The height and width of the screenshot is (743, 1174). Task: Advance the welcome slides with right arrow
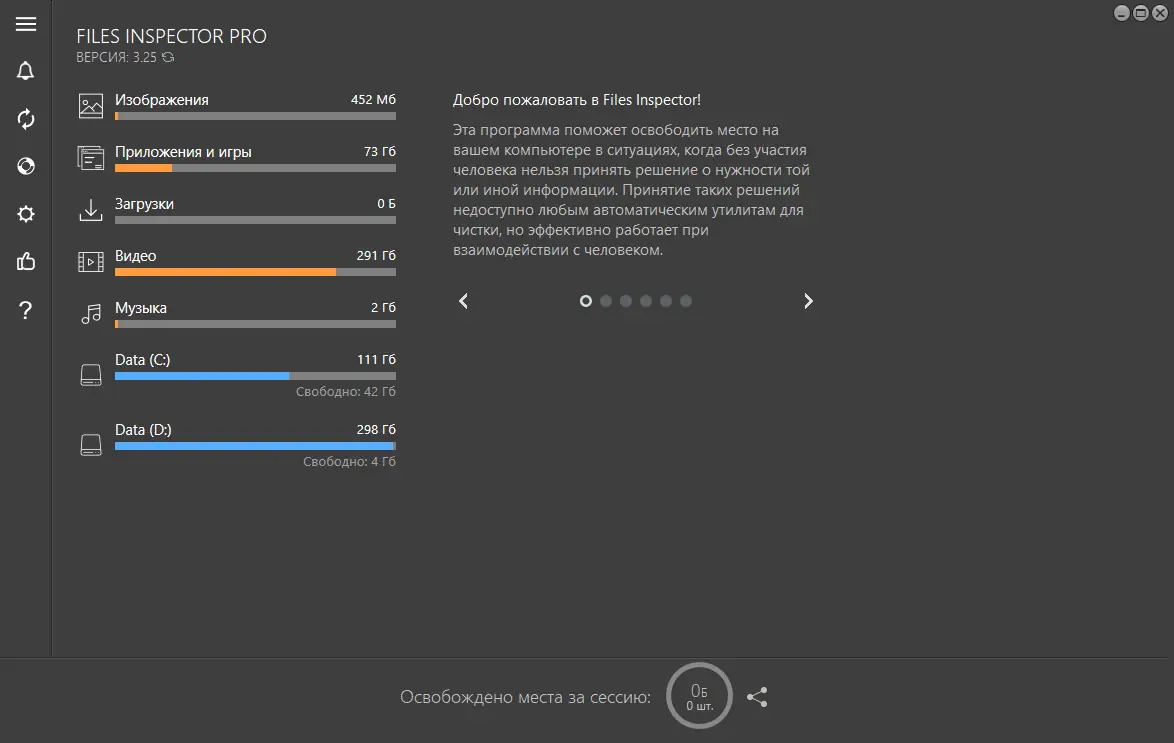(808, 300)
